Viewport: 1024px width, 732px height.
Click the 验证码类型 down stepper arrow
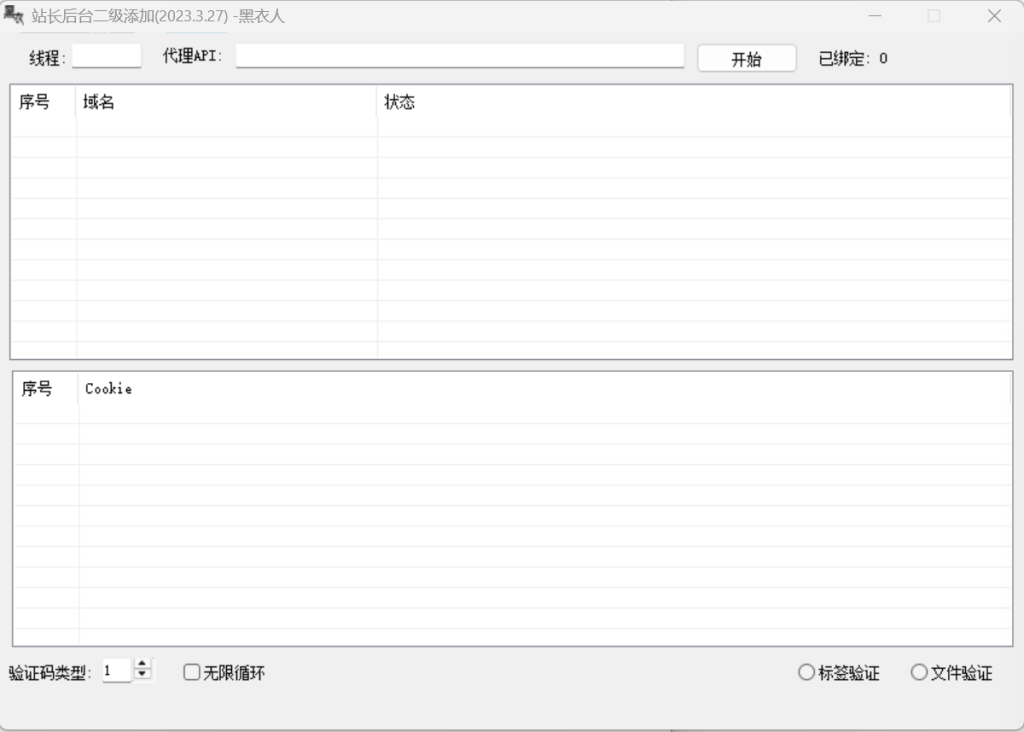coord(141,675)
